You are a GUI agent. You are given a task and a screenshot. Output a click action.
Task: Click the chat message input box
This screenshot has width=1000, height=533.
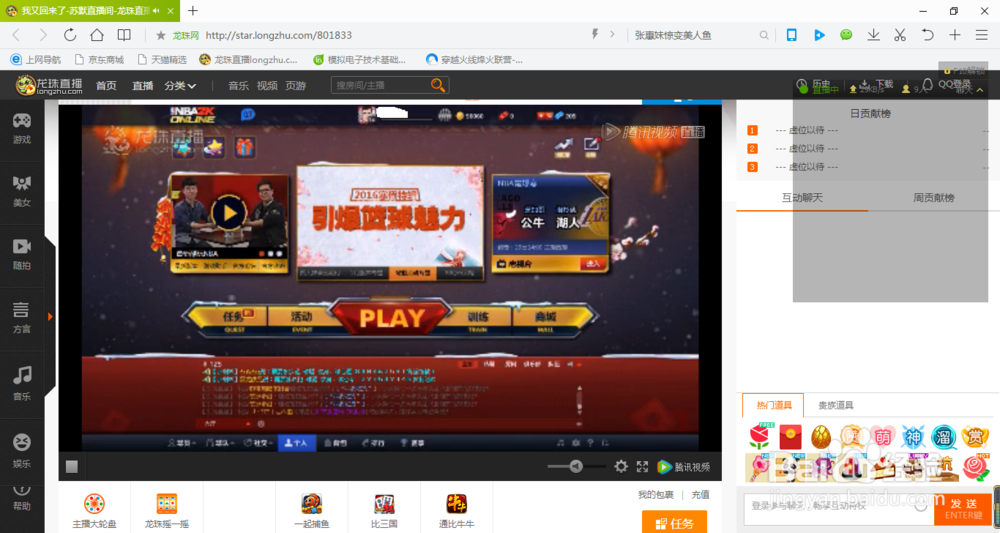coord(839,508)
